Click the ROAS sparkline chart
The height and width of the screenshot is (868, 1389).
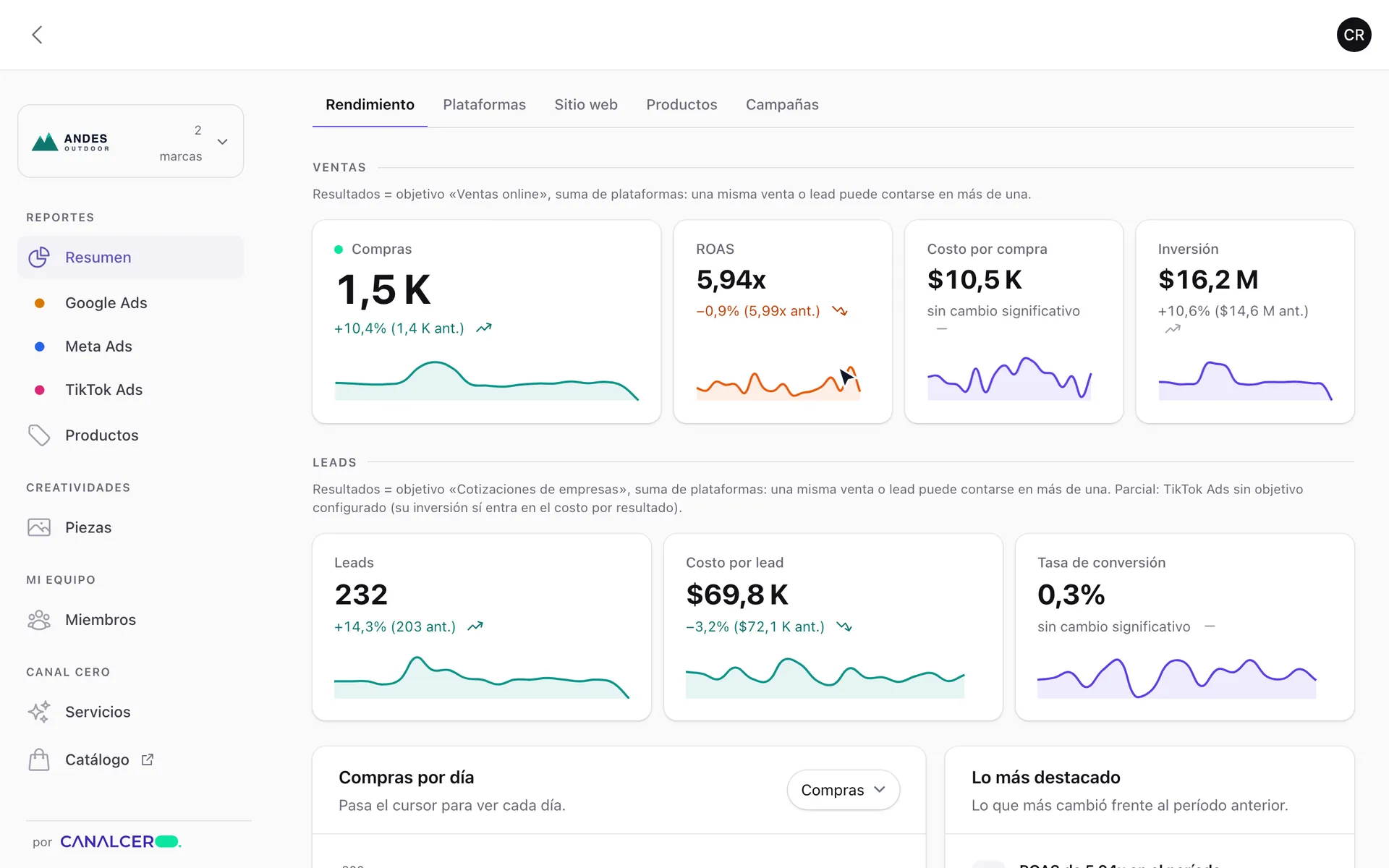tap(778, 383)
